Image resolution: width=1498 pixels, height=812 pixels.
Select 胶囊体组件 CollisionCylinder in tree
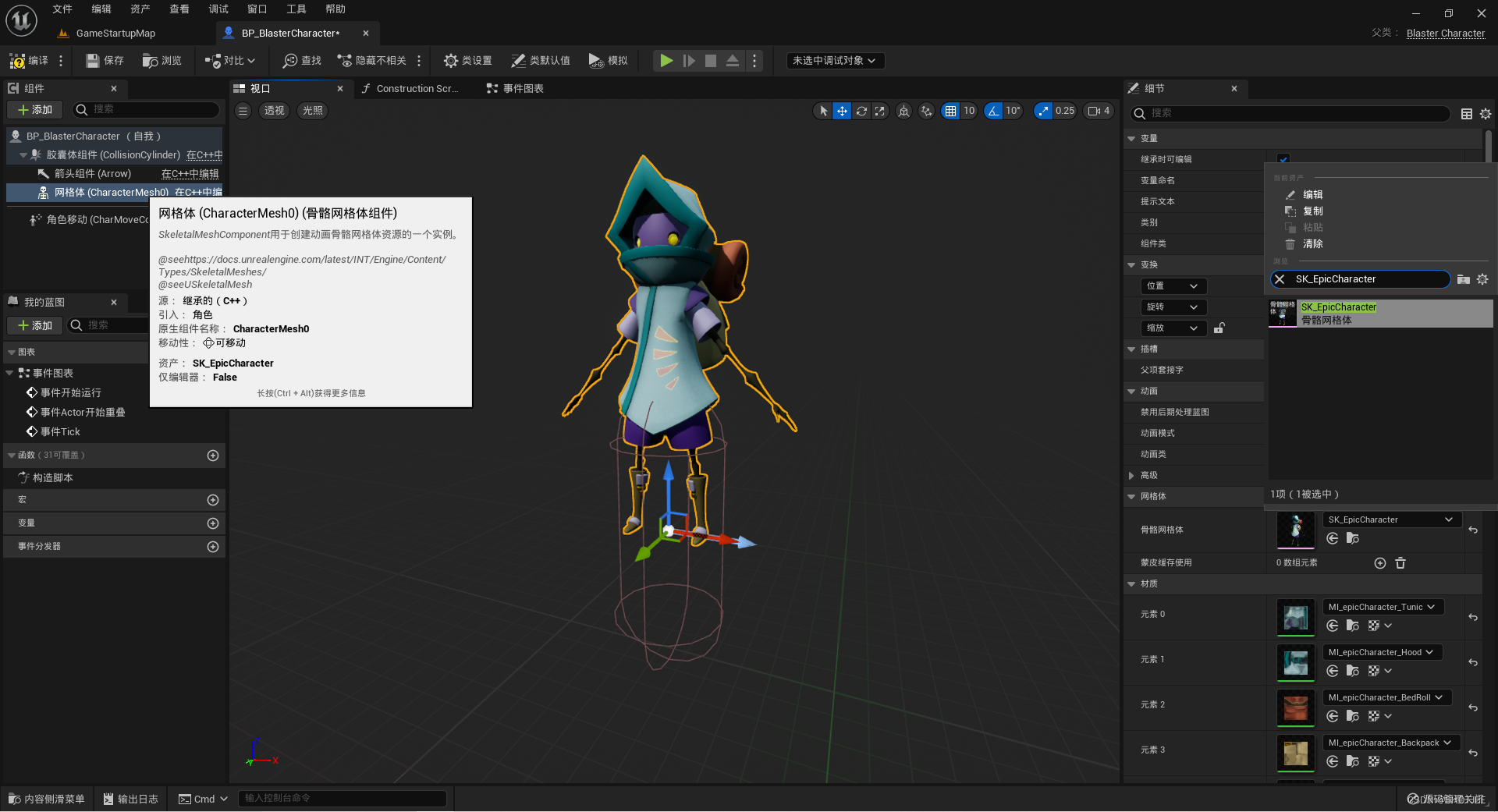coord(113,155)
